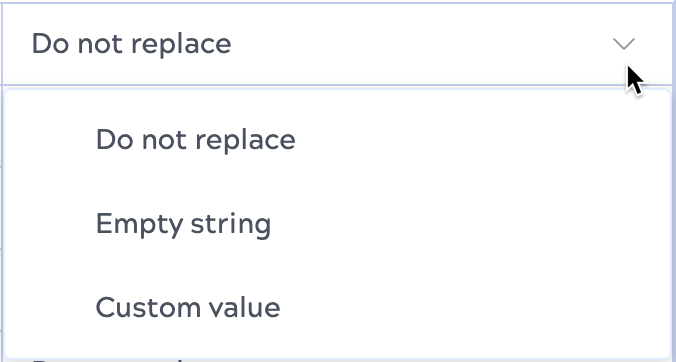The image size is (676, 362).
Task: Choose "Custom value" from the list
Action: tap(338, 307)
